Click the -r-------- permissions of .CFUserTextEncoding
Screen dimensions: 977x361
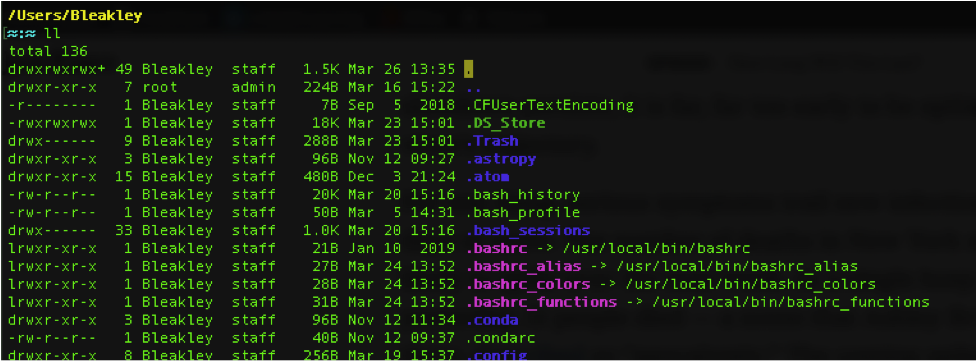52,105
